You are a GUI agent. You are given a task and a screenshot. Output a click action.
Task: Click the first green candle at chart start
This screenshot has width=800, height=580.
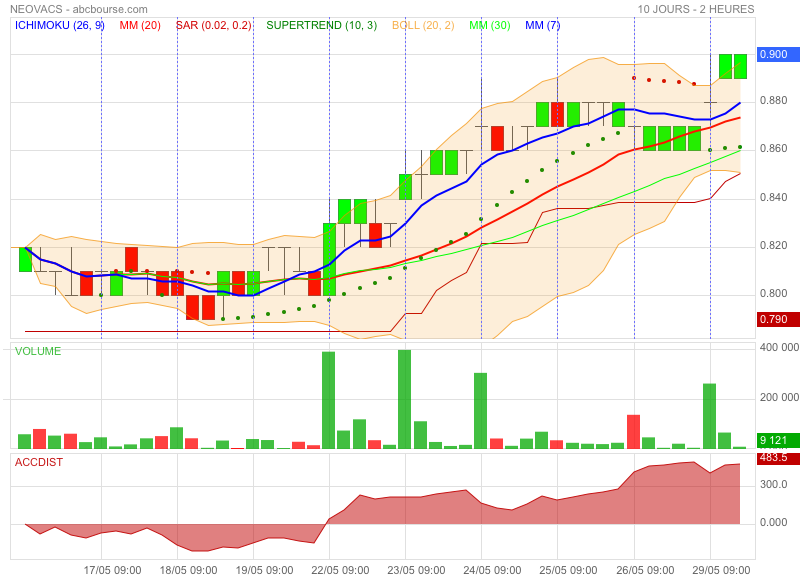click(26, 260)
